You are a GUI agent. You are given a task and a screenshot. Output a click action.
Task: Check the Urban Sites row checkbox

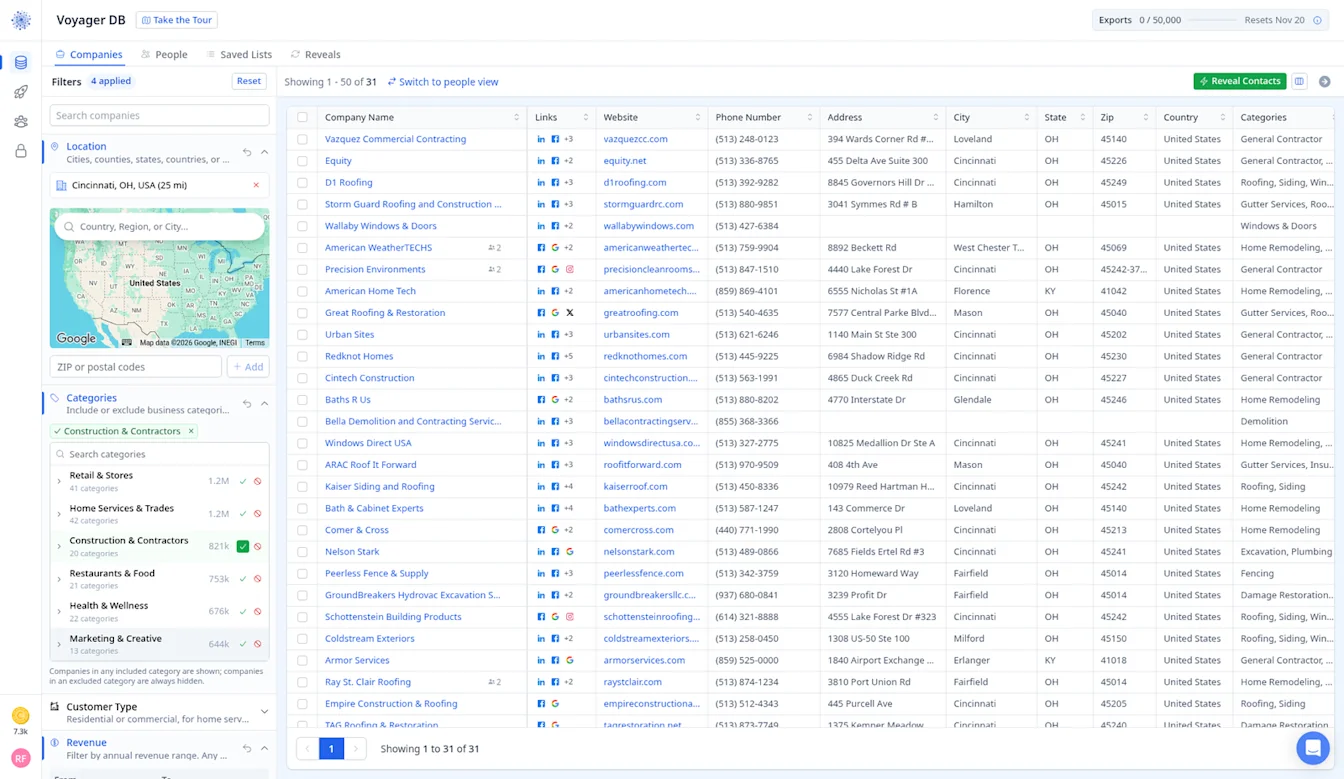303,335
